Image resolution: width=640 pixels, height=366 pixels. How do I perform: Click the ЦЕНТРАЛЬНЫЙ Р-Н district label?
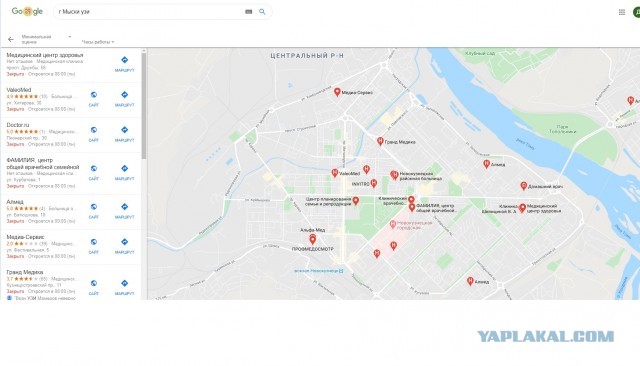[x=307, y=56]
